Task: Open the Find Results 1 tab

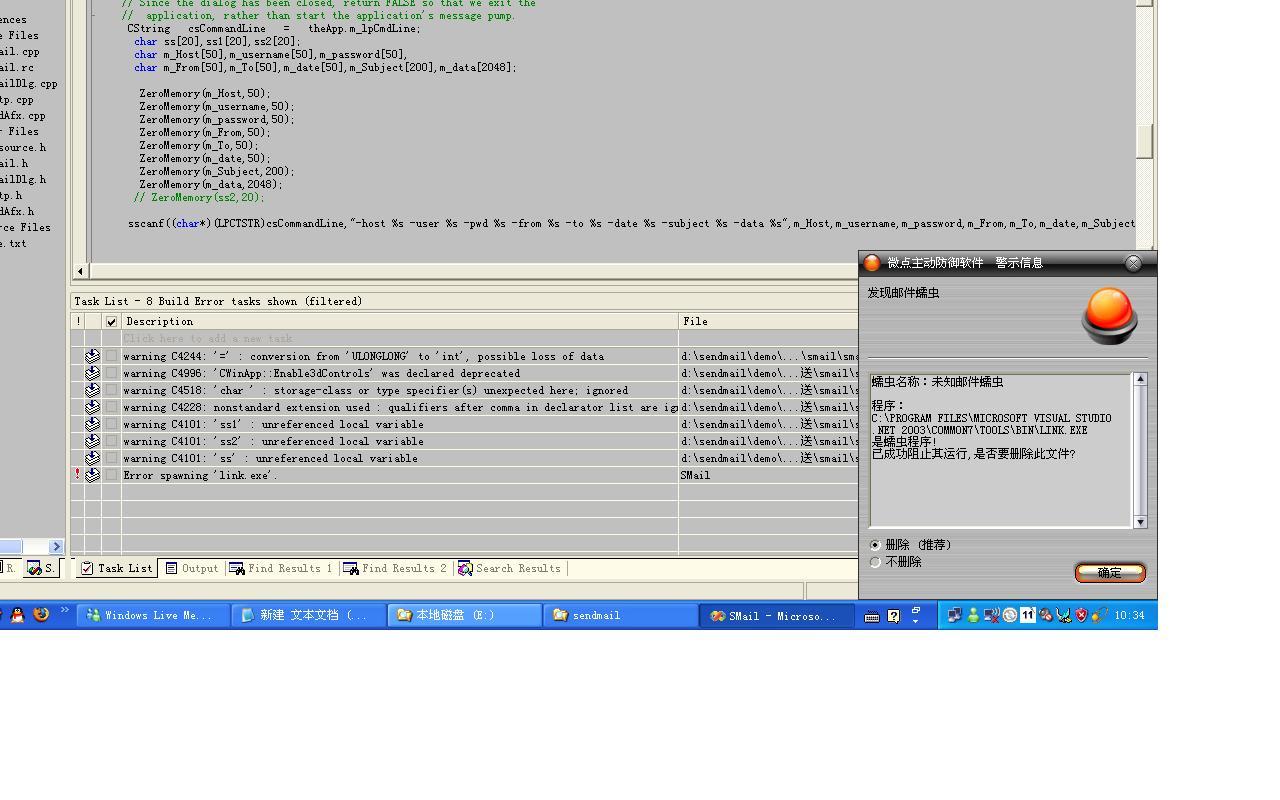Action: [281, 568]
